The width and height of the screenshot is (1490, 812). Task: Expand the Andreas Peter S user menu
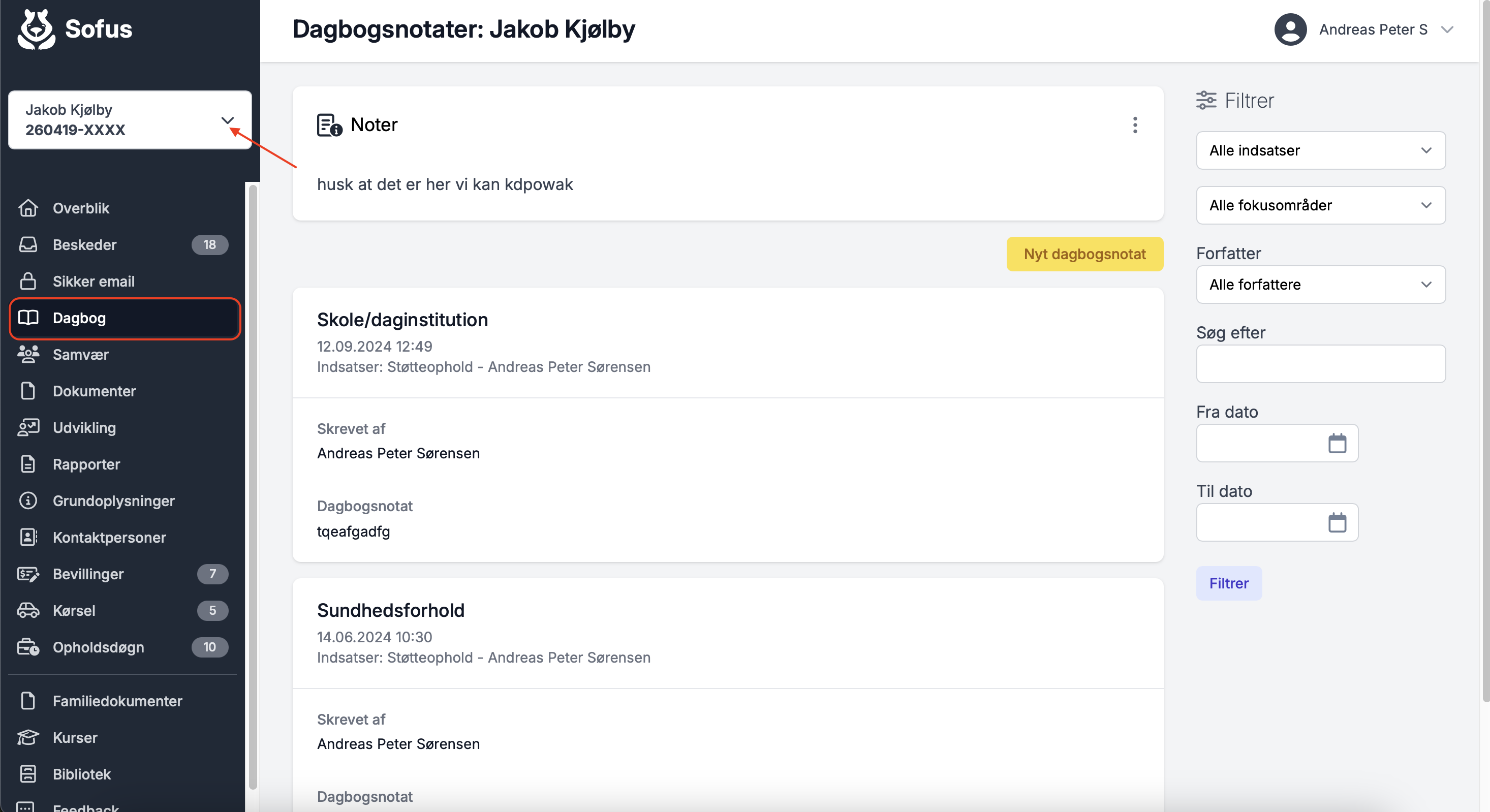click(1447, 29)
